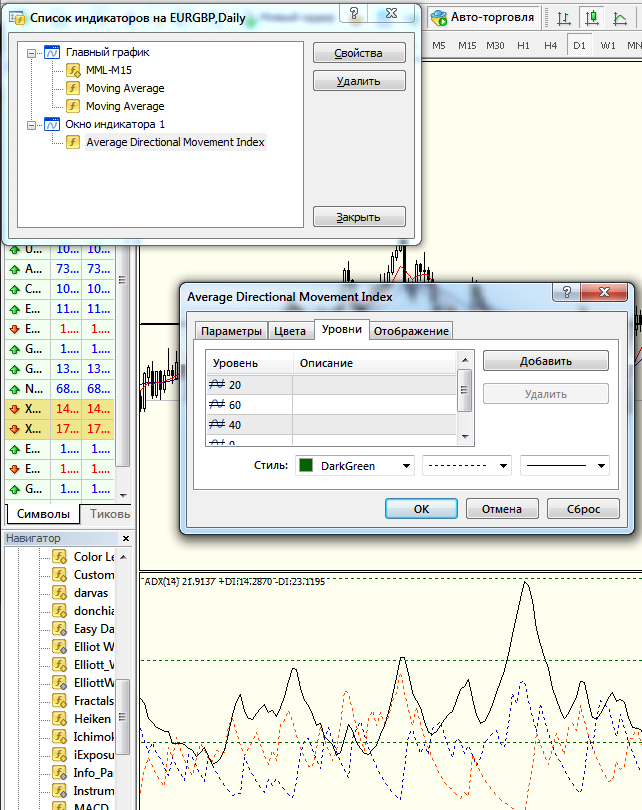The image size is (642, 810).
Task: Click Отмена in ADX dialog
Action: pos(502,509)
